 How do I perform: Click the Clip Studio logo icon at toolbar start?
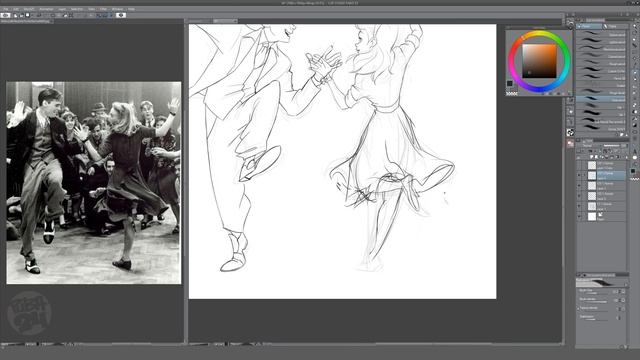click(x=5, y=16)
